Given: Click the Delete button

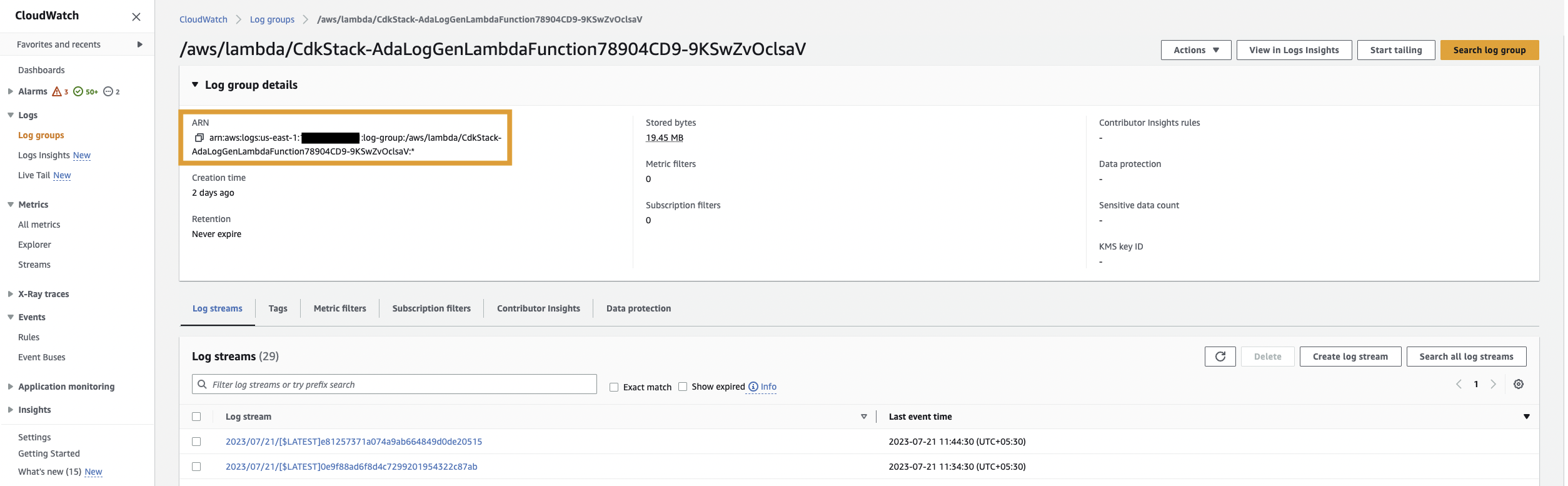Looking at the screenshot, I should (1267, 357).
